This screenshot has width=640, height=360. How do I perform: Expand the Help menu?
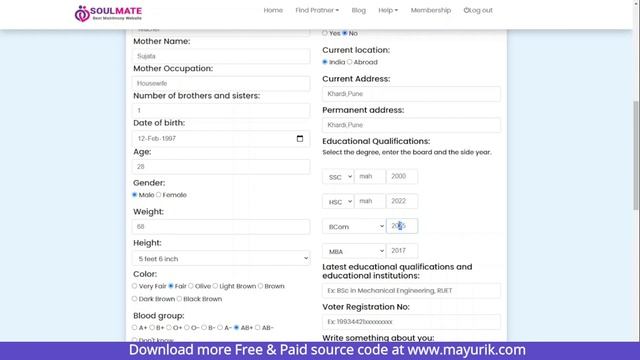[388, 10]
